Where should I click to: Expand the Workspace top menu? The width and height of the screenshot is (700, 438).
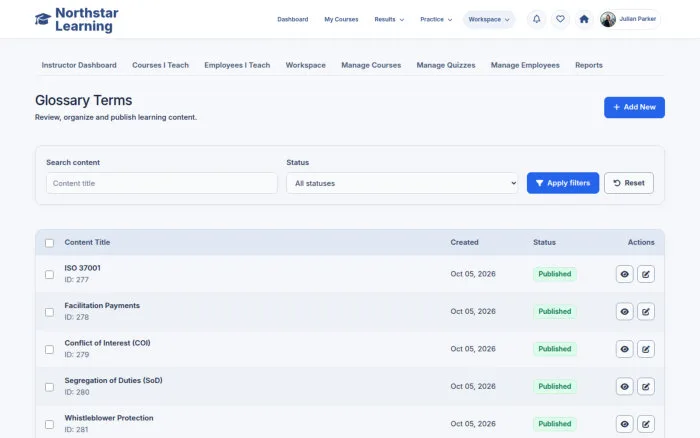[x=489, y=19]
